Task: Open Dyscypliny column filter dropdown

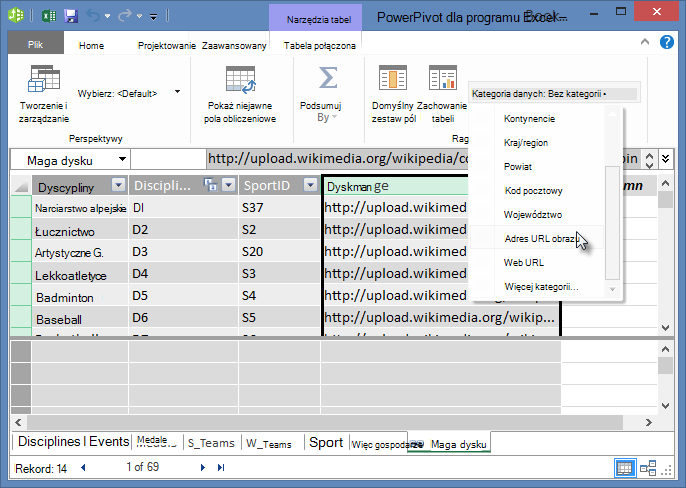Action: pos(119,185)
